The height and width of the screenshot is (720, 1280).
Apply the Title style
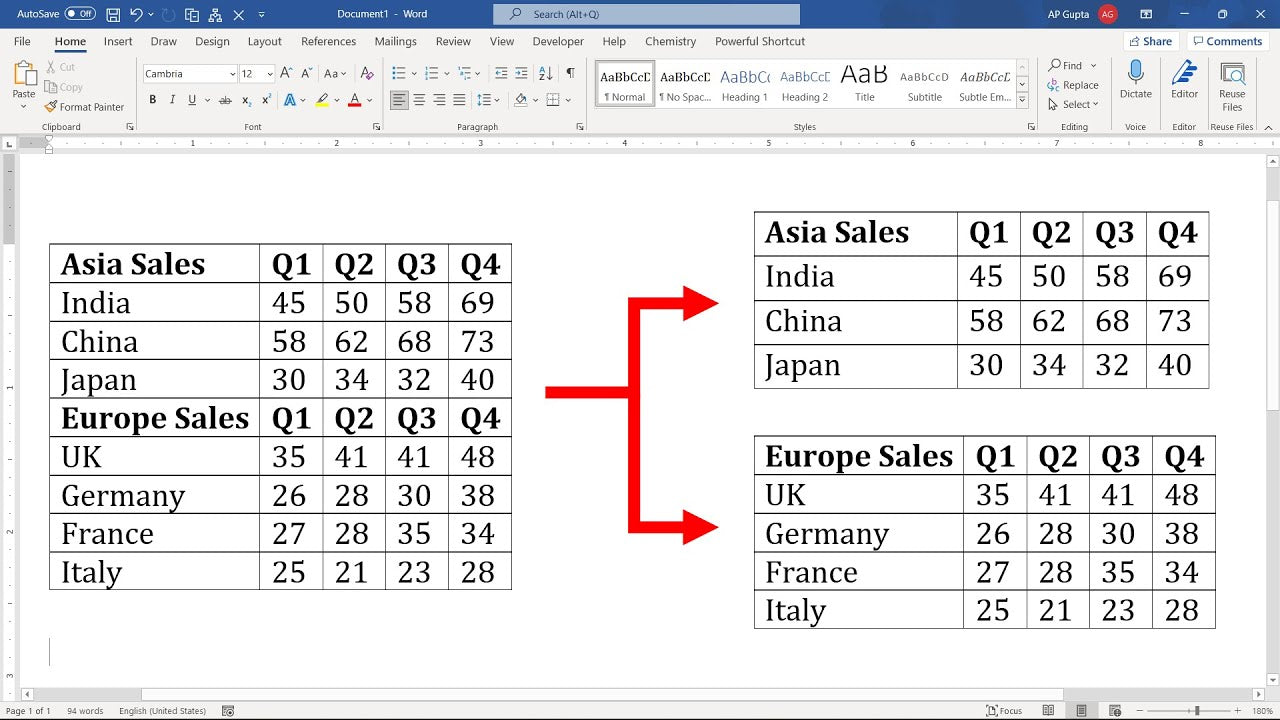coord(864,83)
